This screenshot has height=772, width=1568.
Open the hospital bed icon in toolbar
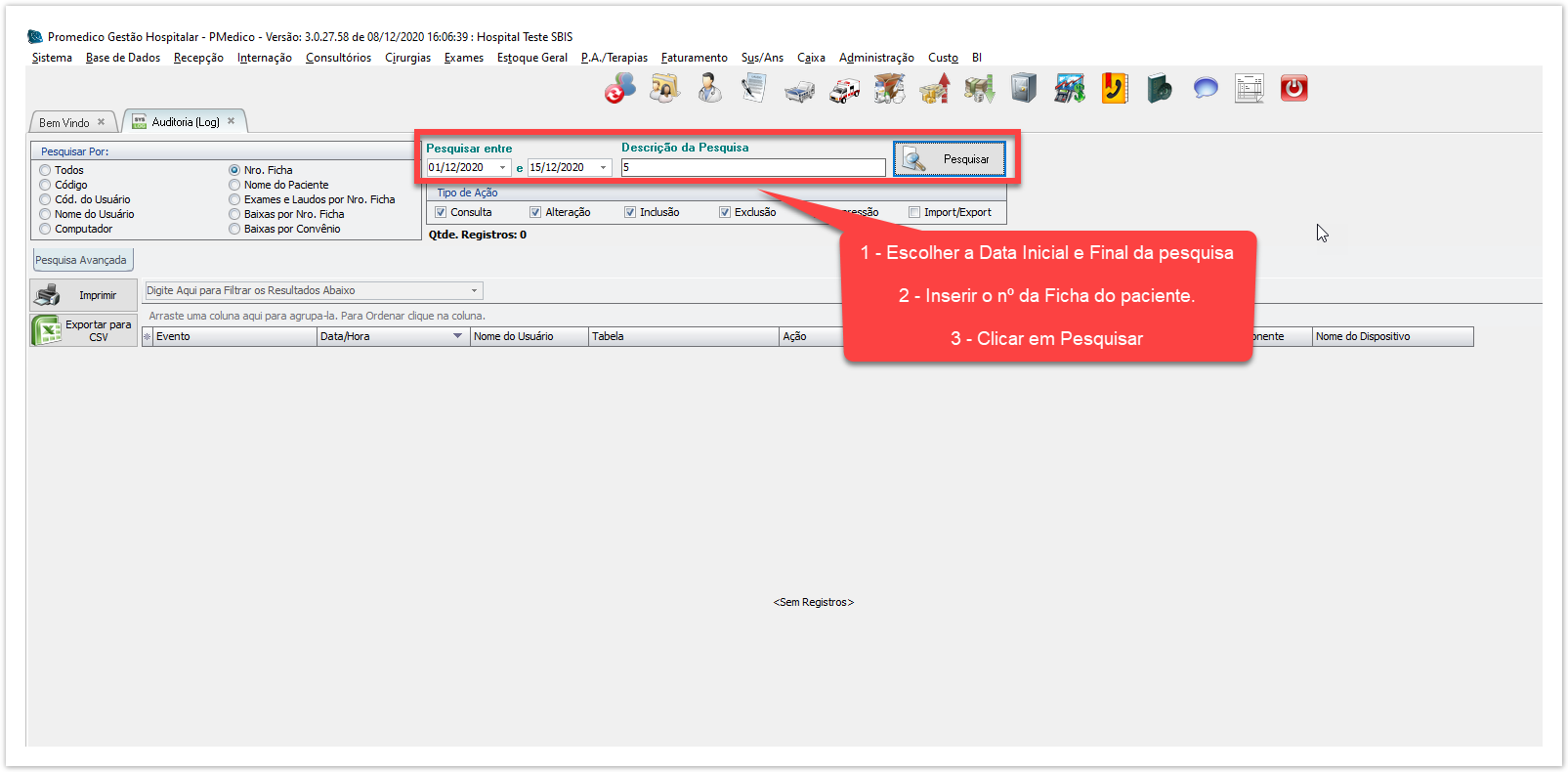coord(799,90)
